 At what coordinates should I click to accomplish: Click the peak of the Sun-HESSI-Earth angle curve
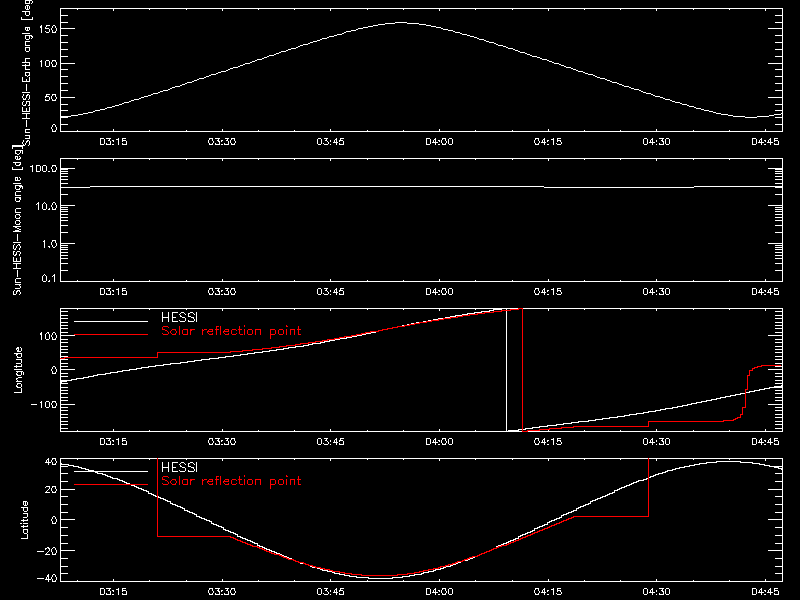(402, 22)
